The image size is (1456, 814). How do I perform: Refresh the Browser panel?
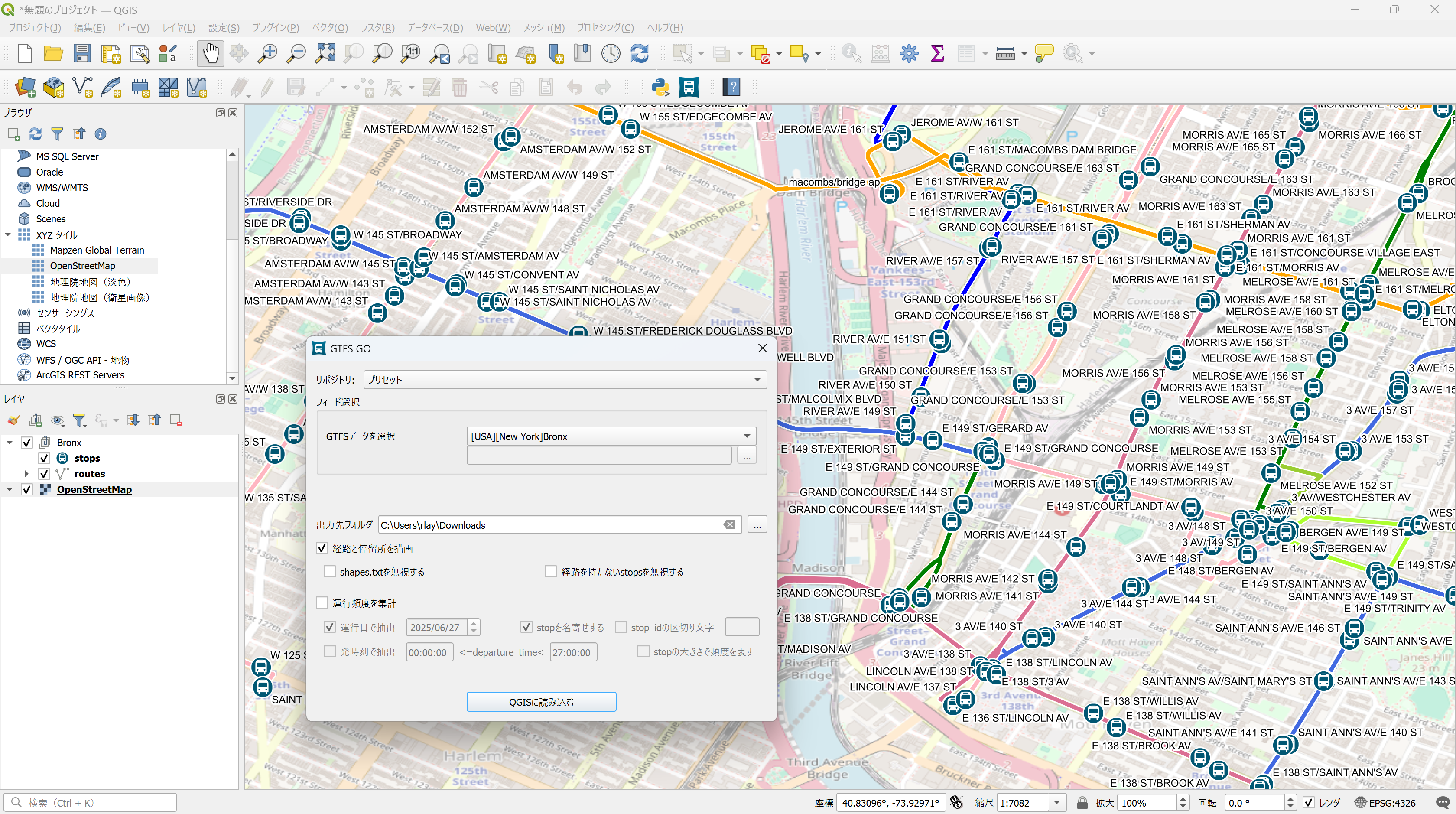pyautogui.click(x=36, y=134)
